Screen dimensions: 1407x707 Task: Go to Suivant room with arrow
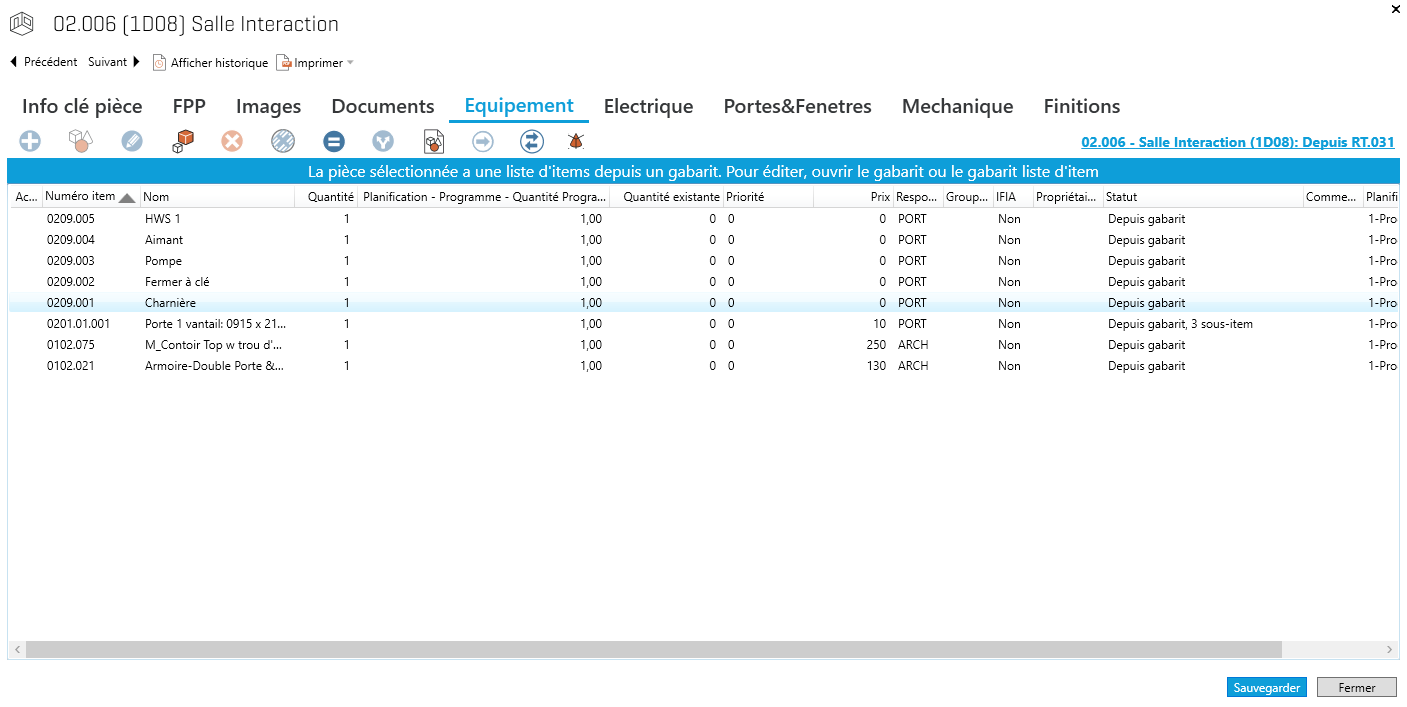[x=114, y=62]
